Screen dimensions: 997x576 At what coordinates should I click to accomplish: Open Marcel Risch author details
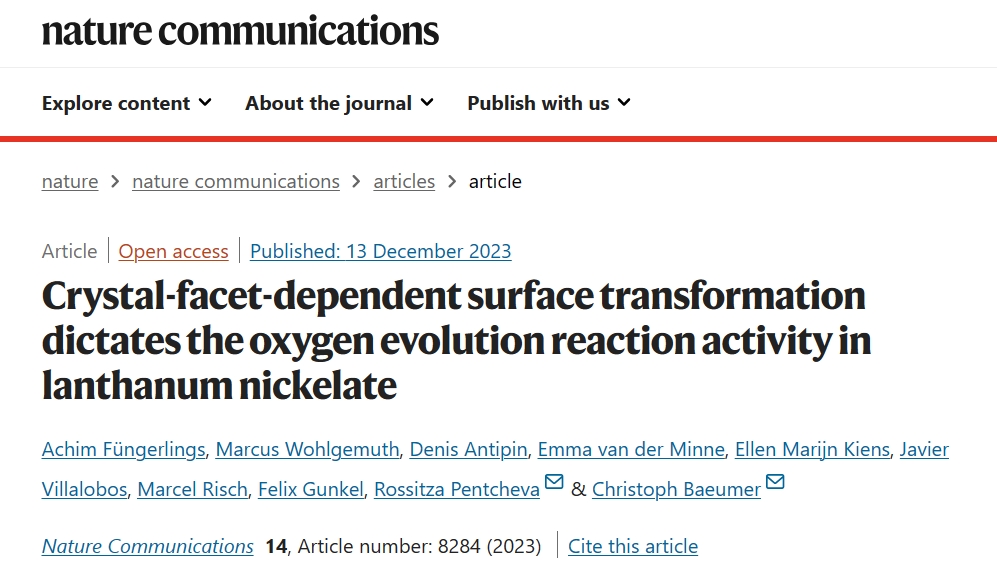point(193,489)
